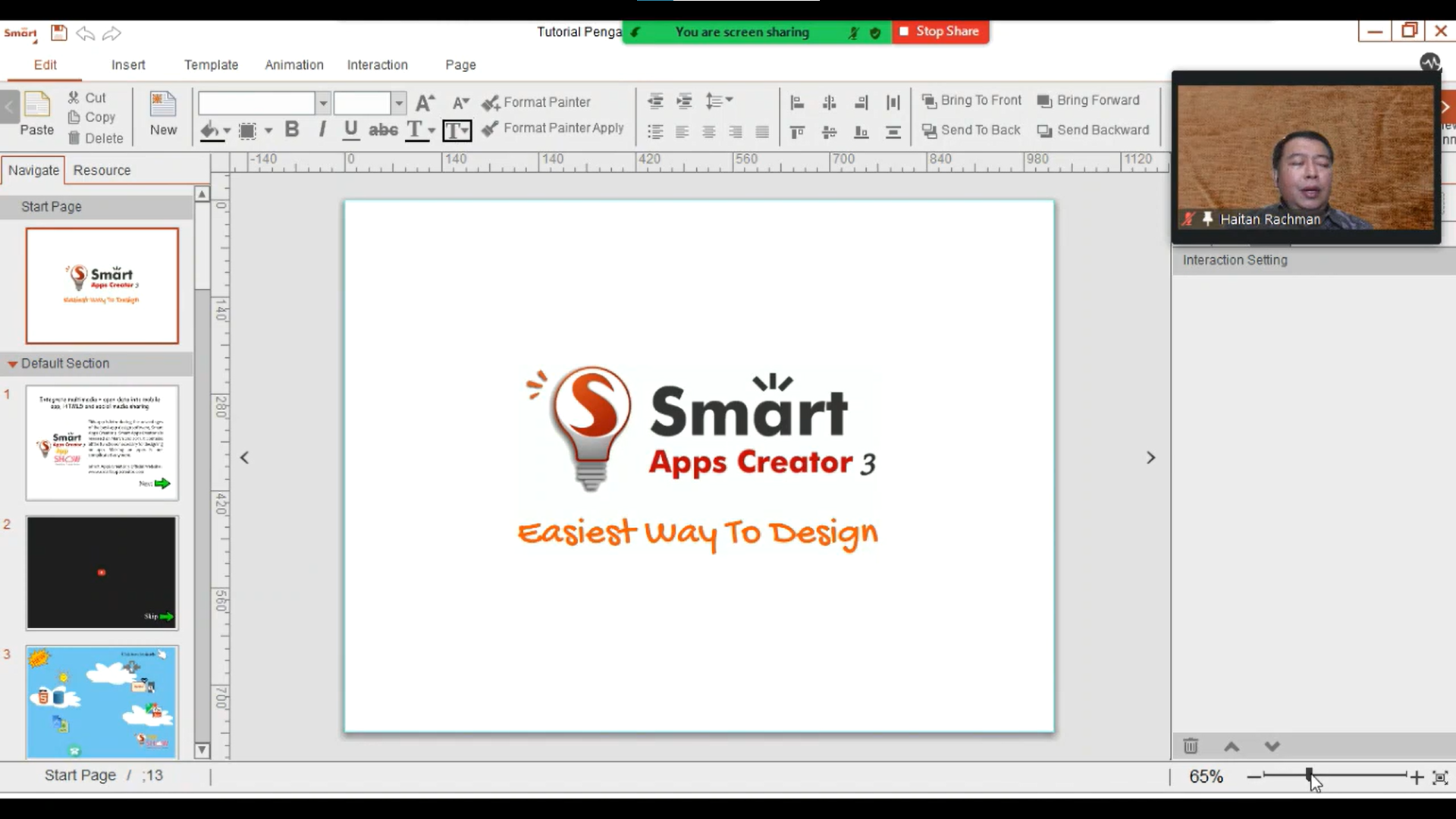1456x819 pixels.
Task: Go to previous page arrow
Action: pyautogui.click(x=244, y=458)
